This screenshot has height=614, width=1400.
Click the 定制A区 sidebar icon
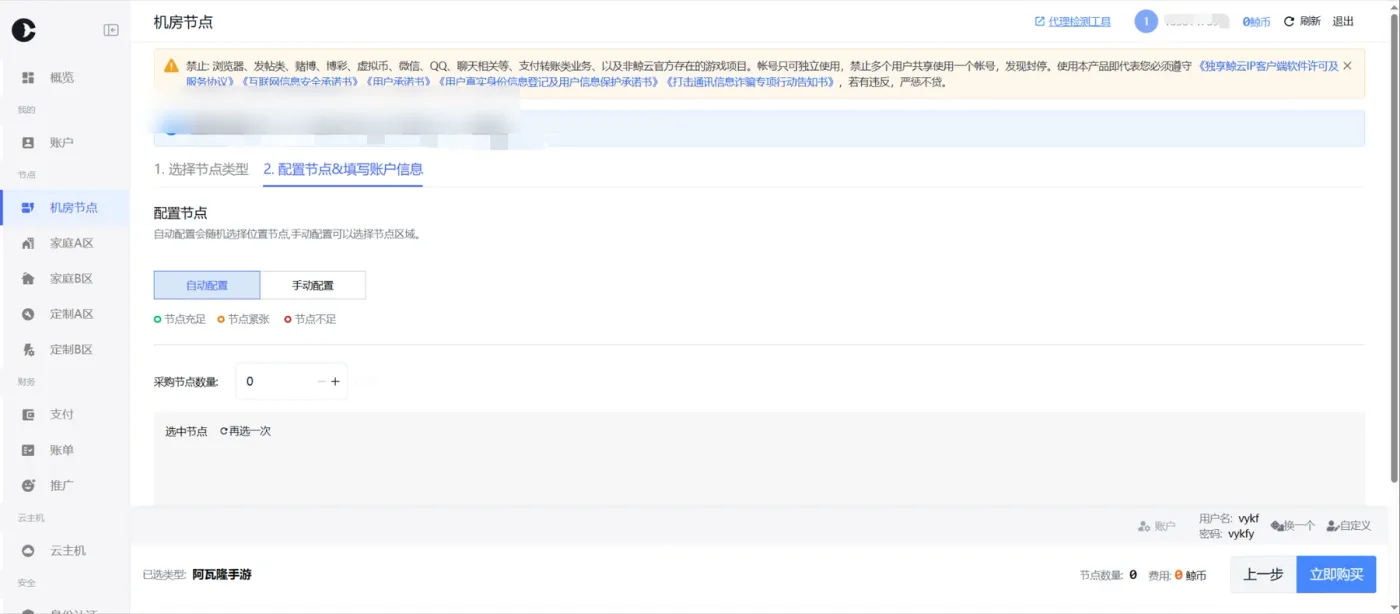pos(28,314)
